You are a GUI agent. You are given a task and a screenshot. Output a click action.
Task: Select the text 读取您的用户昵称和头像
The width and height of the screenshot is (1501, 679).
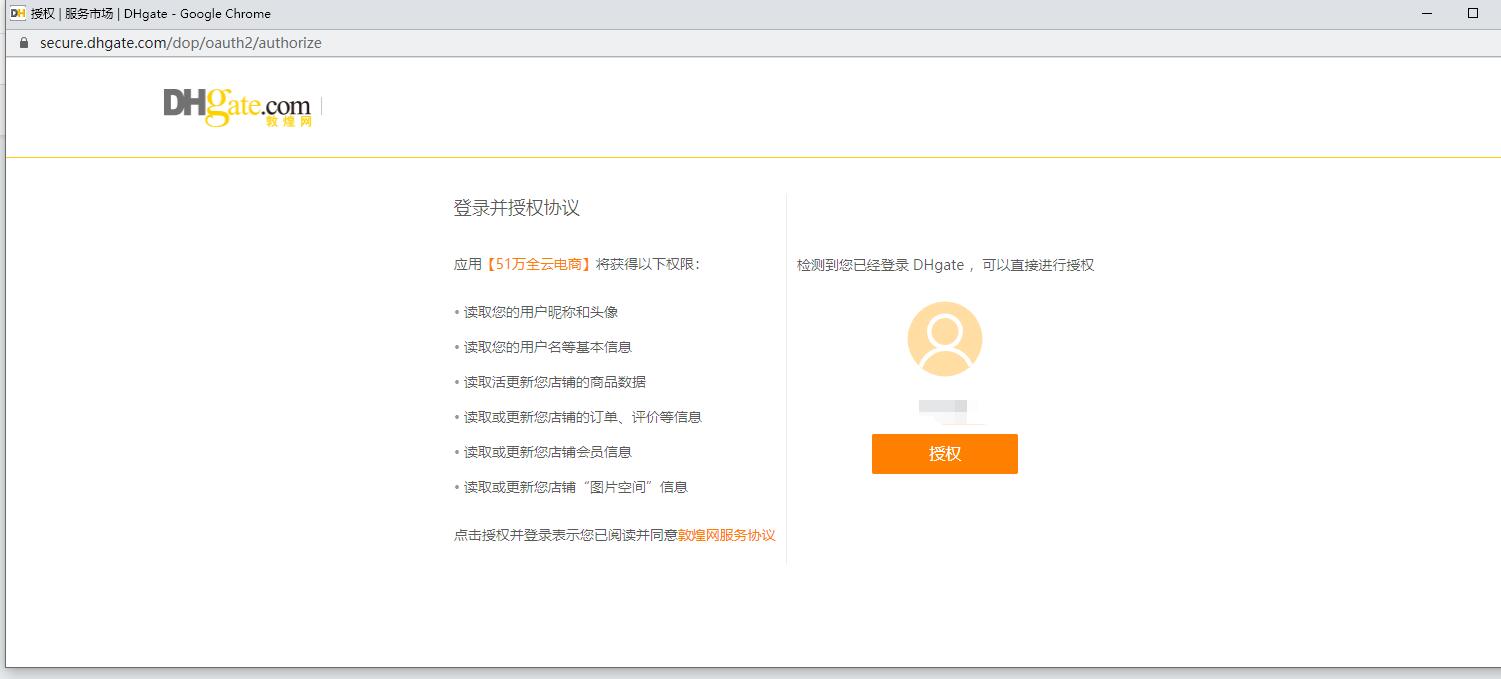point(541,312)
